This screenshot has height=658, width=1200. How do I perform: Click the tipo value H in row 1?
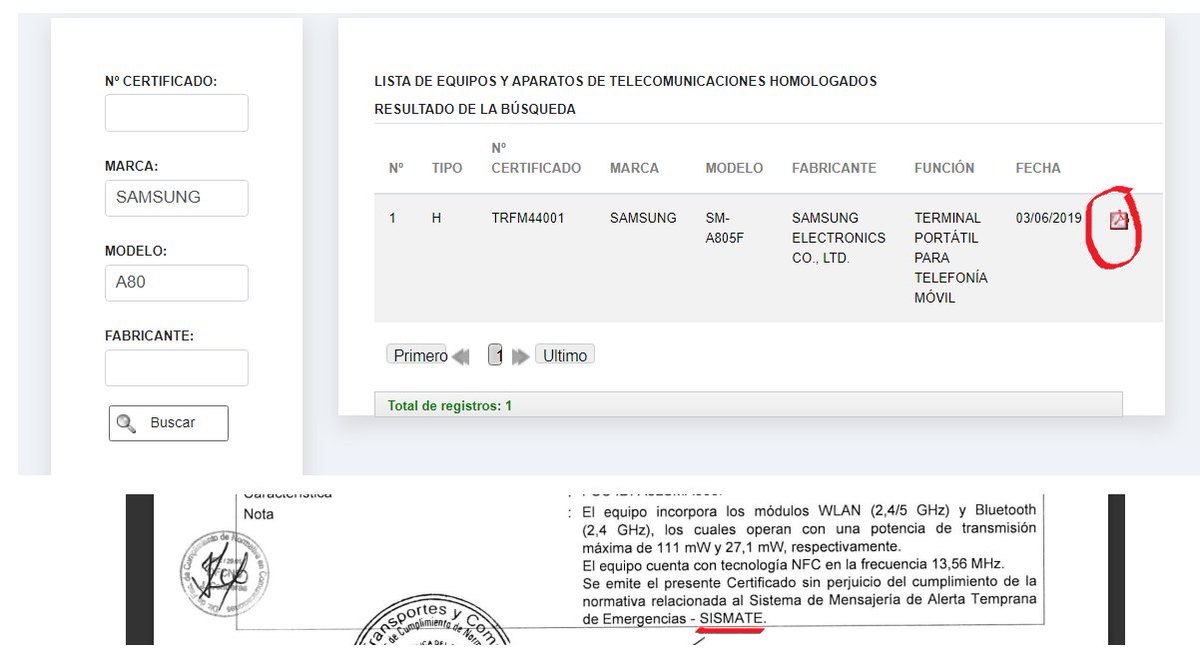[436, 218]
